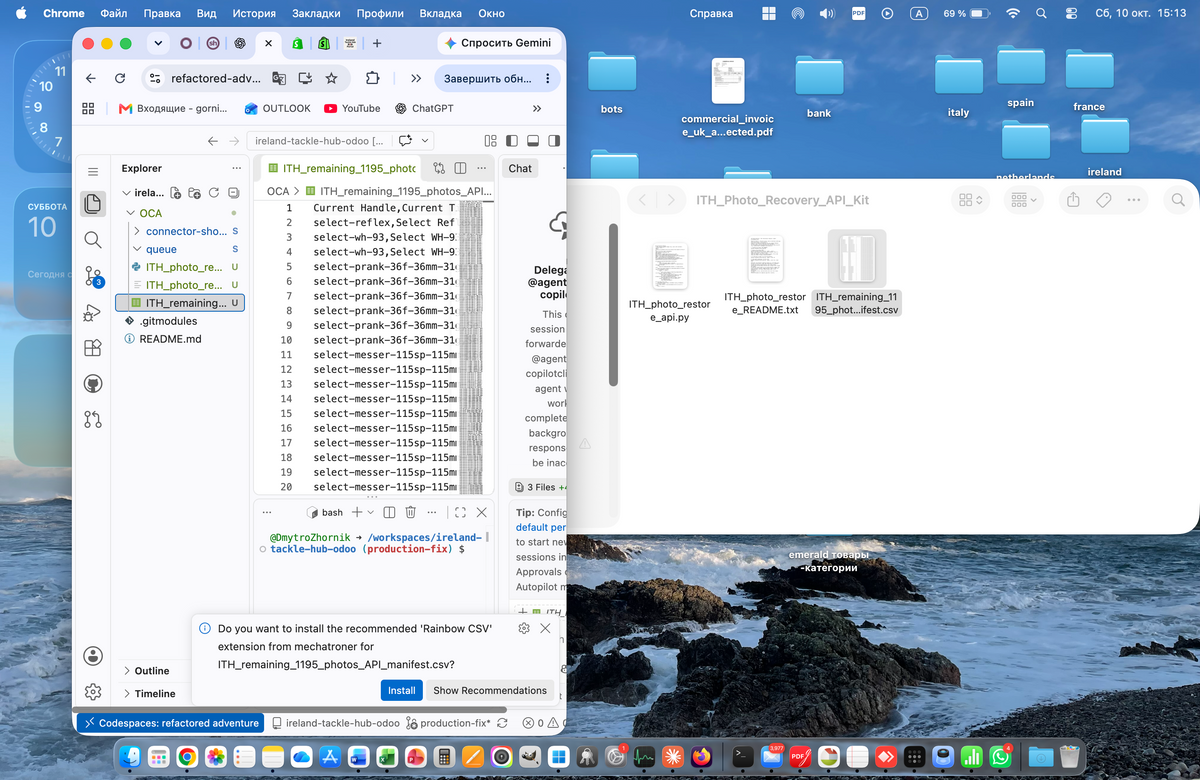Open the GitHub view in the activity bar

point(93,384)
